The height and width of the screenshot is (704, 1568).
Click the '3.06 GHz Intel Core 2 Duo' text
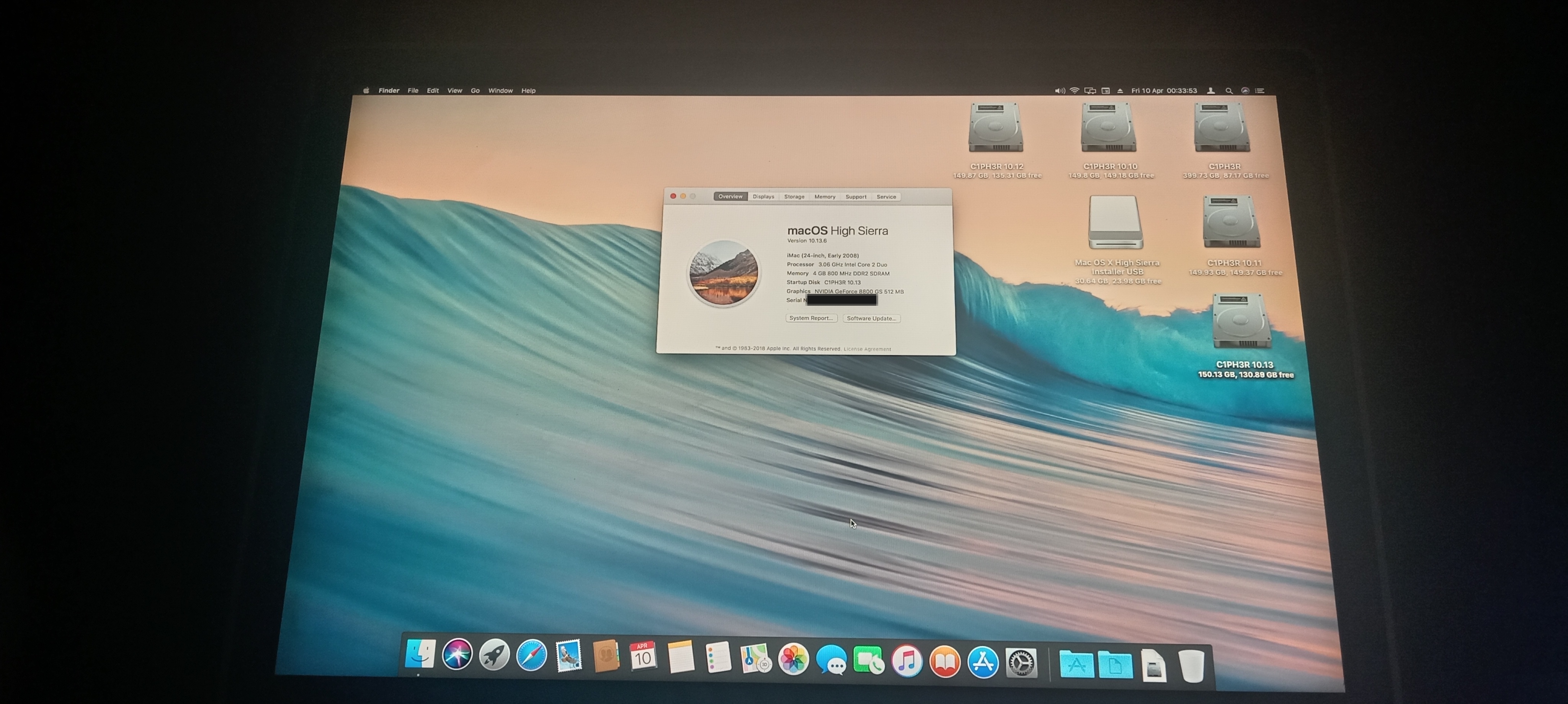click(852, 265)
